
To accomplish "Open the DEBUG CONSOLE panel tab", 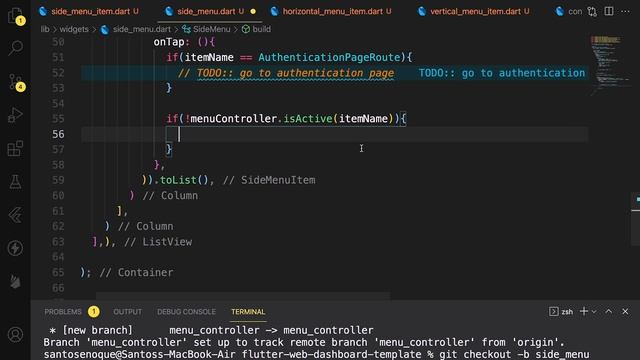I will (x=186, y=312).
